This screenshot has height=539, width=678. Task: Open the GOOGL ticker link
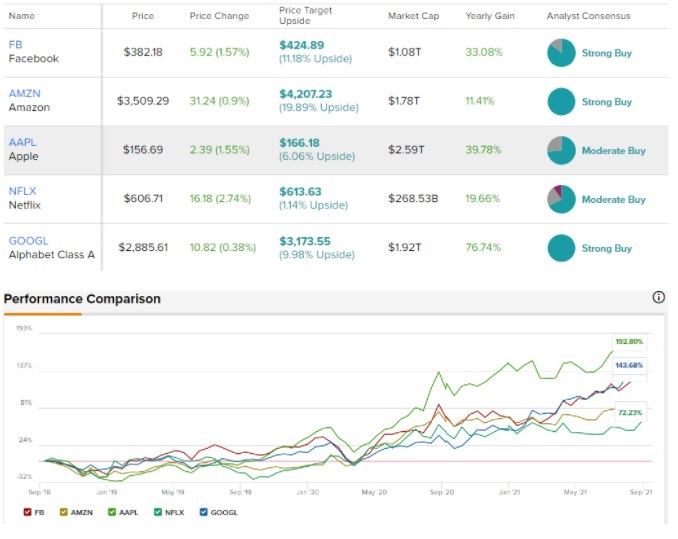(x=29, y=241)
